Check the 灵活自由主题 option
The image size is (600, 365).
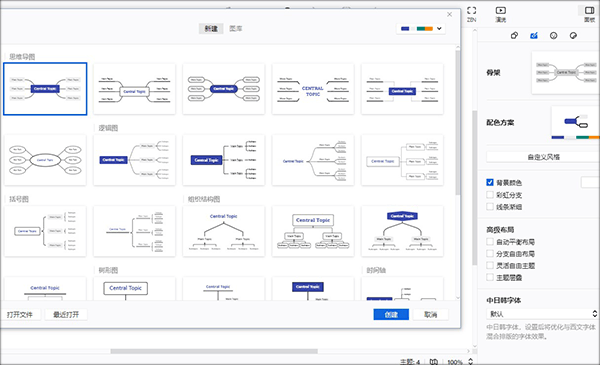pyautogui.click(x=490, y=265)
